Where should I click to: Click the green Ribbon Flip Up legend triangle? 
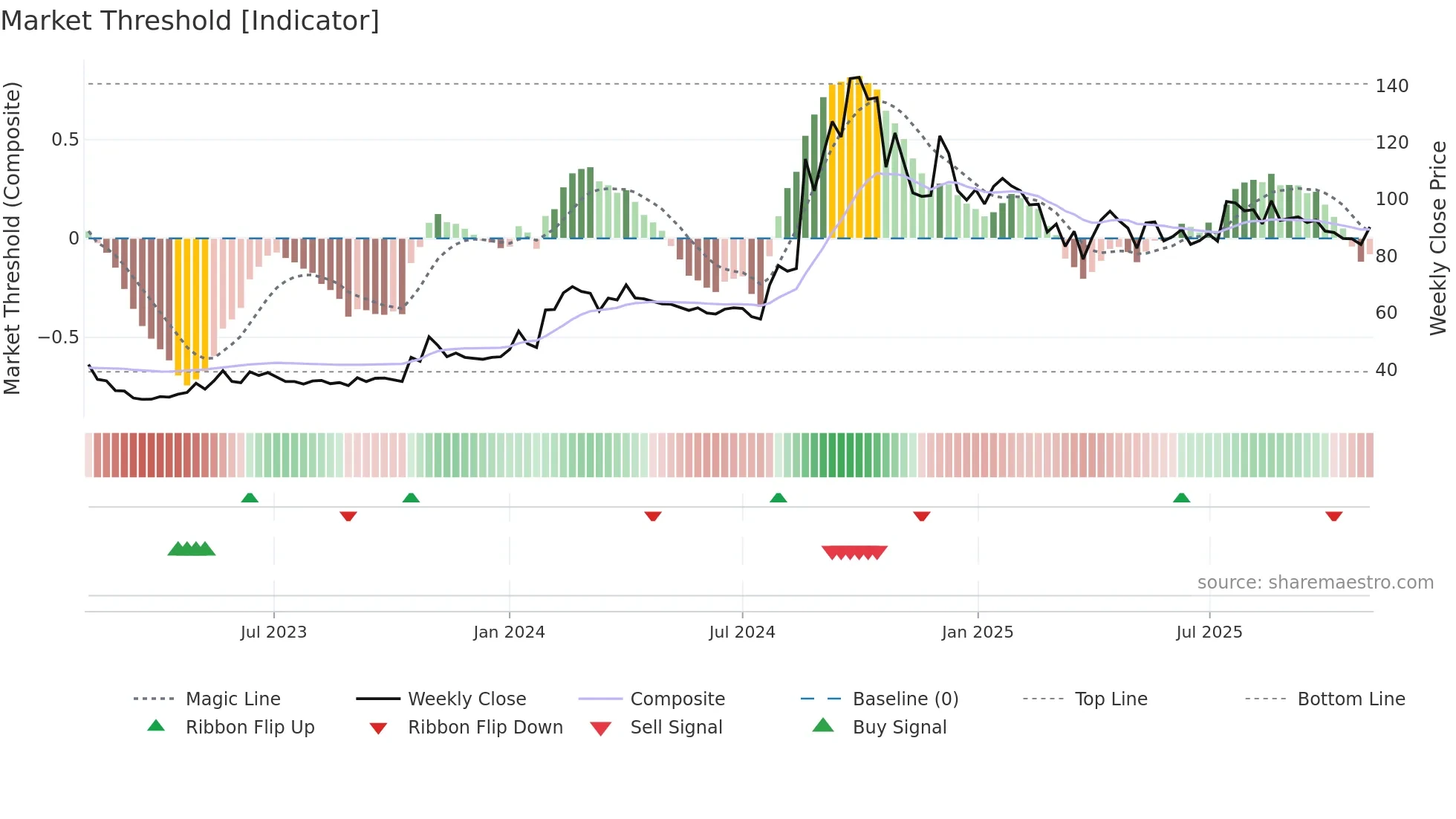(x=156, y=725)
